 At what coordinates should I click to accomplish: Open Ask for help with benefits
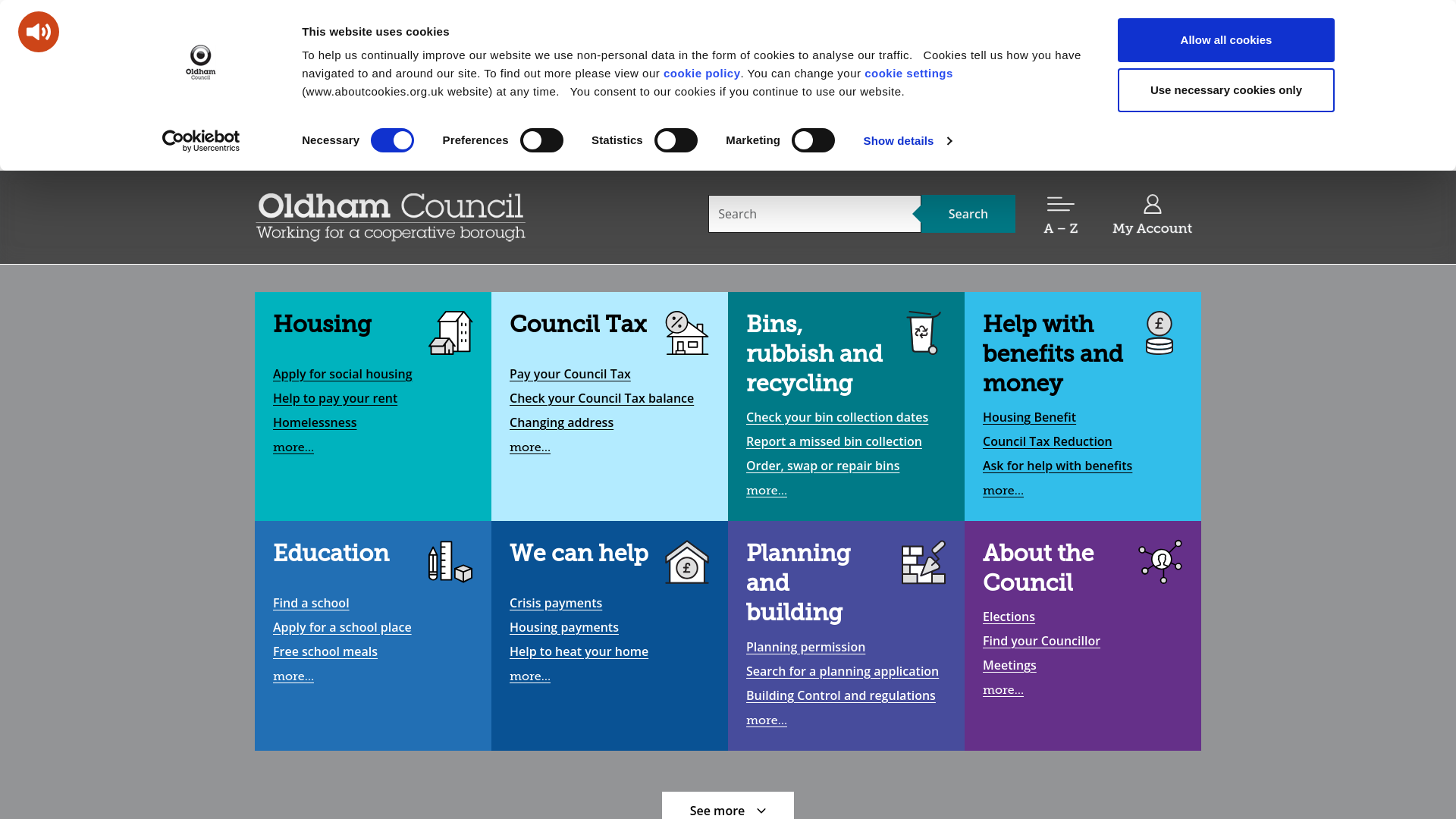pyautogui.click(x=1057, y=466)
